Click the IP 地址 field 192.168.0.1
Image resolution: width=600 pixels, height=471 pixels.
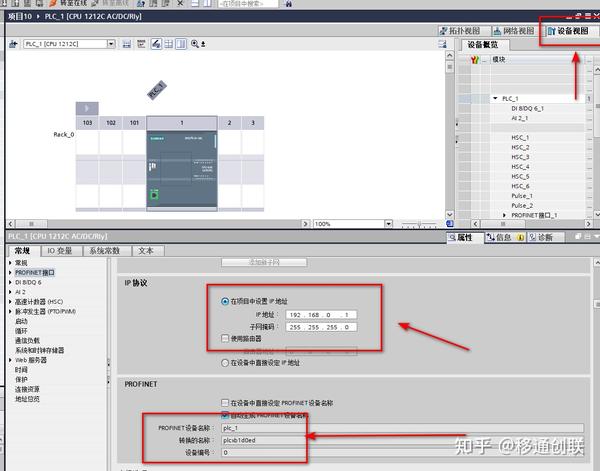click(x=321, y=315)
